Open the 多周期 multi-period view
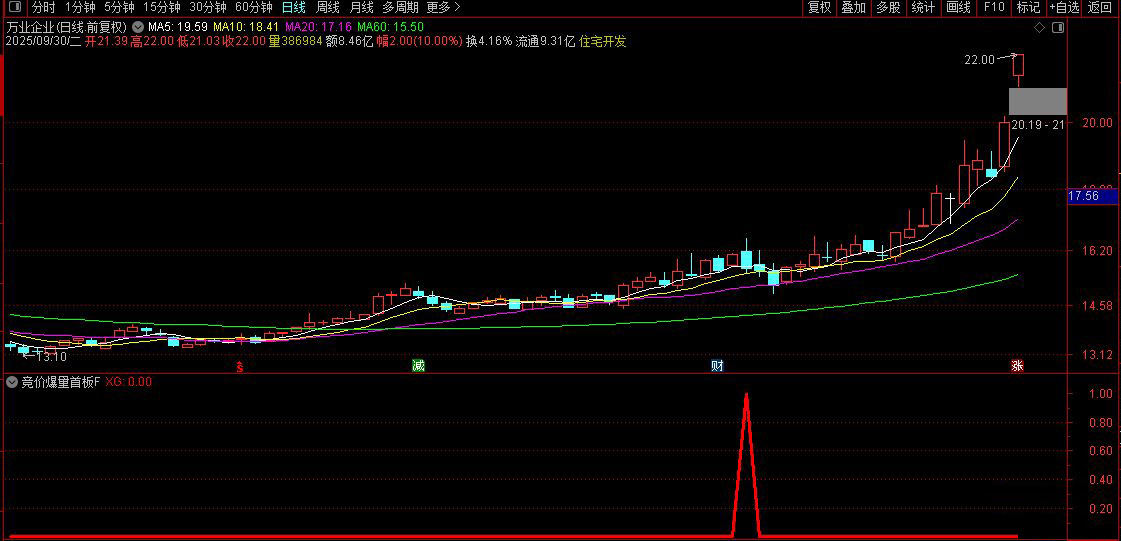Viewport: 1121px width, 541px height. tap(400, 8)
